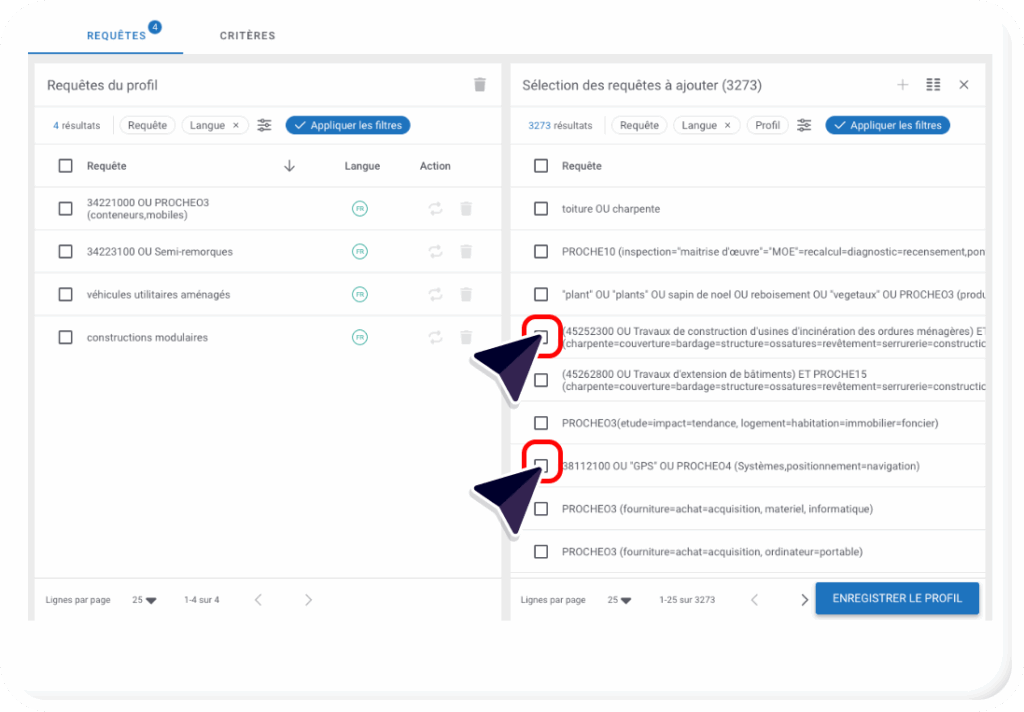The height and width of the screenshot is (712, 1024).
Task: Open the left panel filter settings icon
Action: tap(264, 125)
